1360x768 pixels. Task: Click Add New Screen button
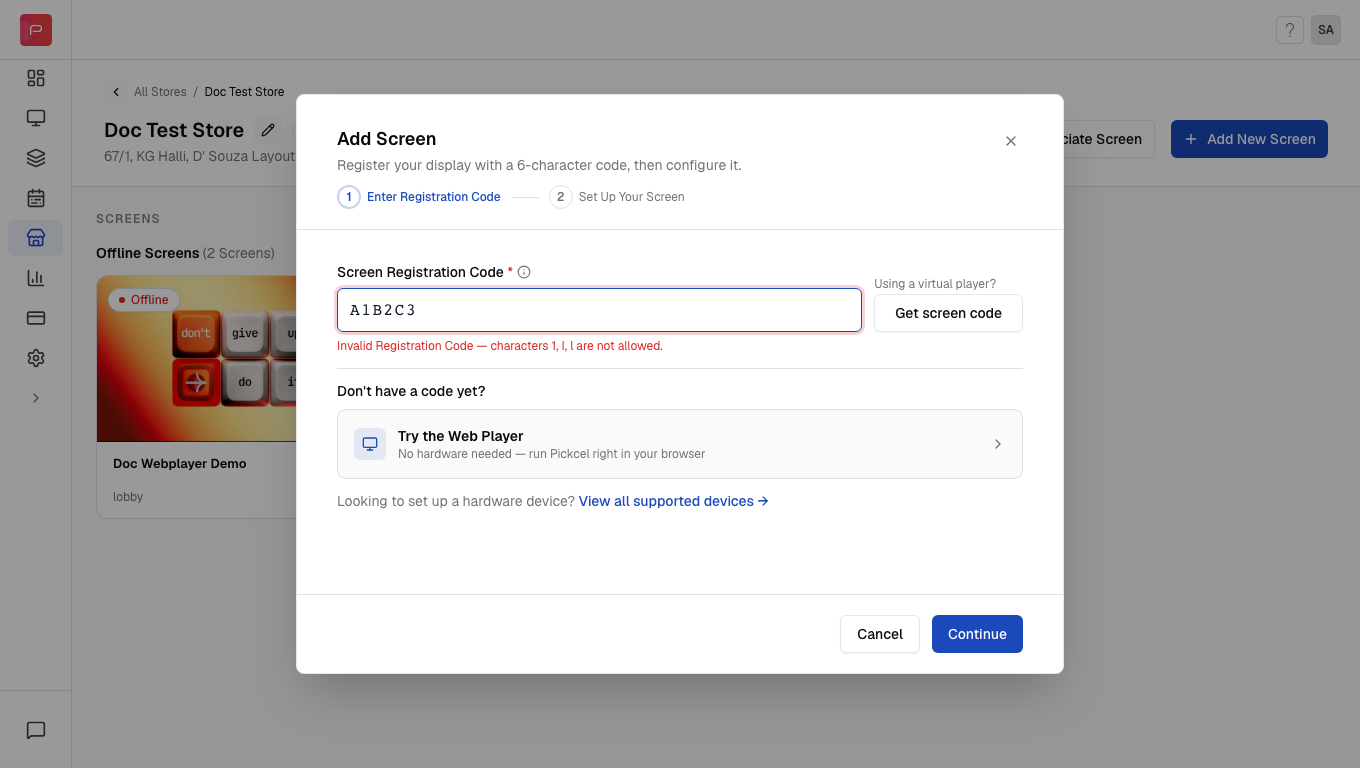pyautogui.click(x=1249, y=139)
